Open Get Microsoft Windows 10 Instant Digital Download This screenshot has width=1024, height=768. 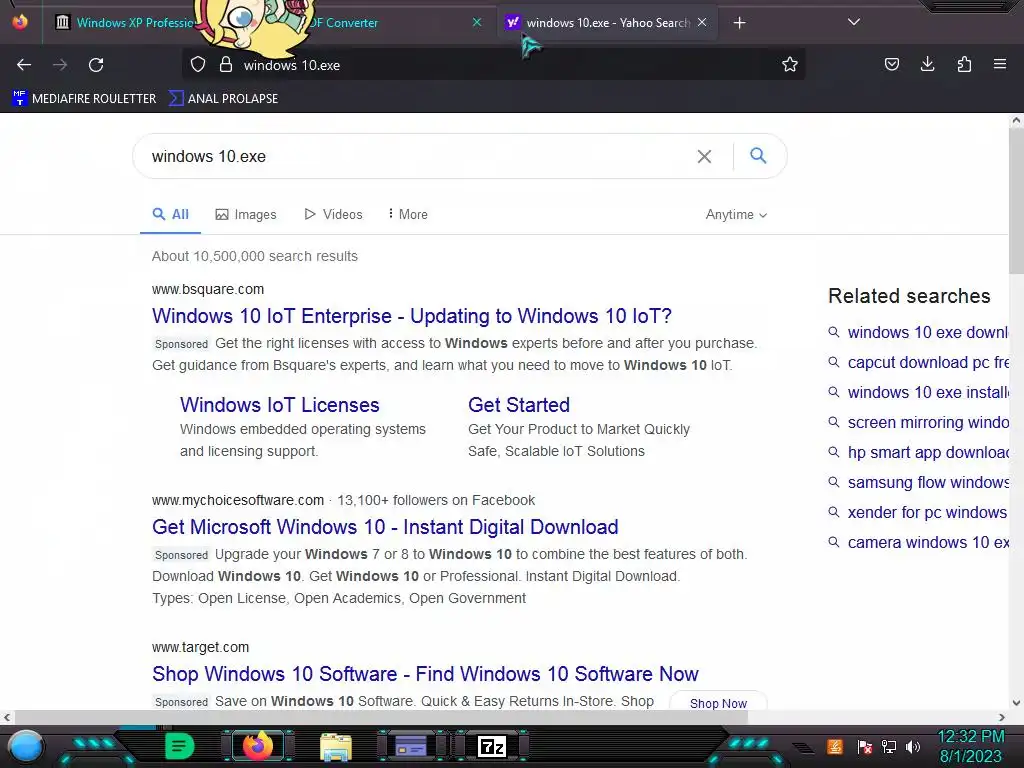[x=385, y=527]
